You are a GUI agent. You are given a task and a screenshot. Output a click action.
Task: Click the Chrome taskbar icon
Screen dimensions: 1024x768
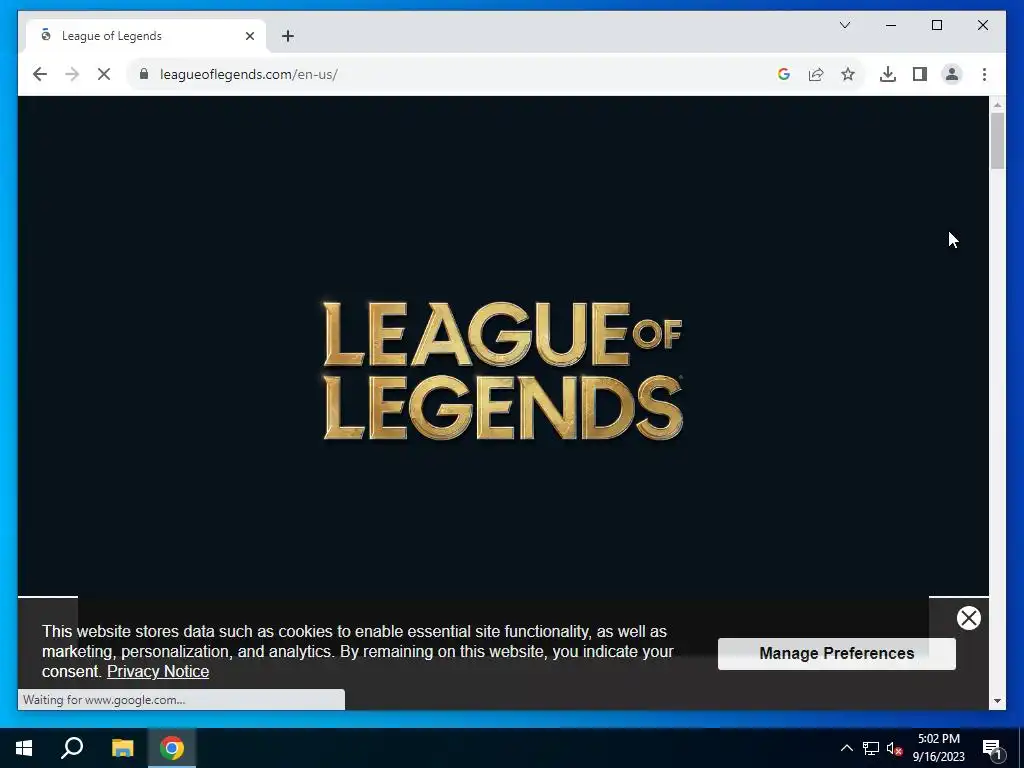tap(172, 748)
